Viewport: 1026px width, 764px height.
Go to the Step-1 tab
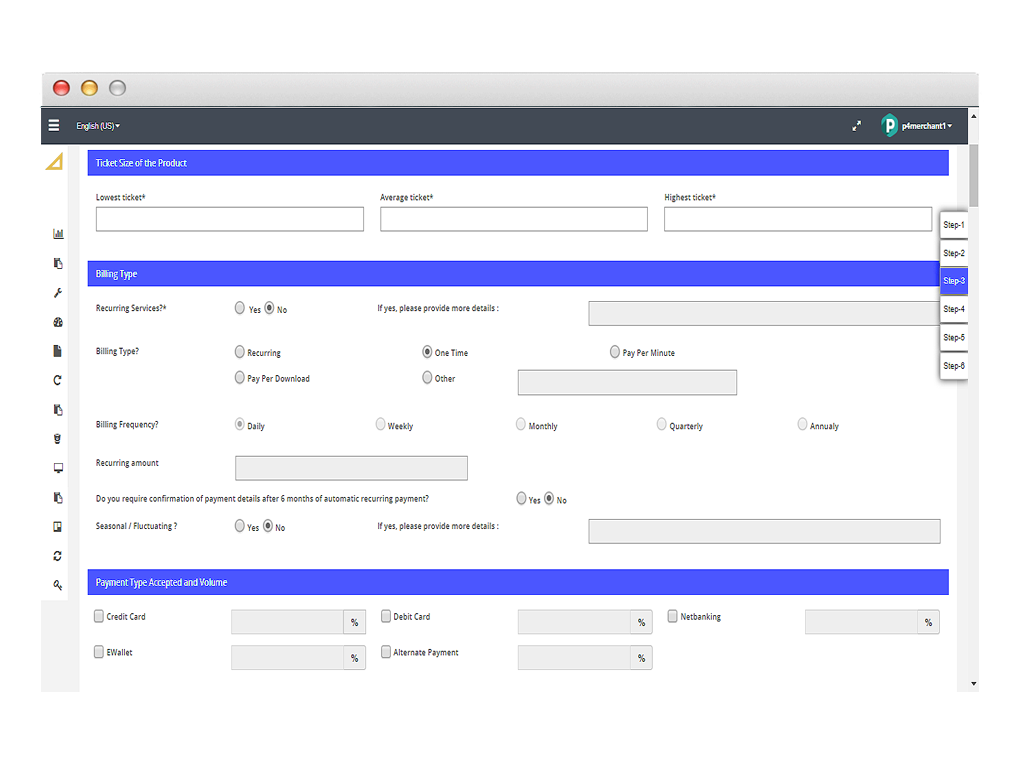[x=952, y=225]
